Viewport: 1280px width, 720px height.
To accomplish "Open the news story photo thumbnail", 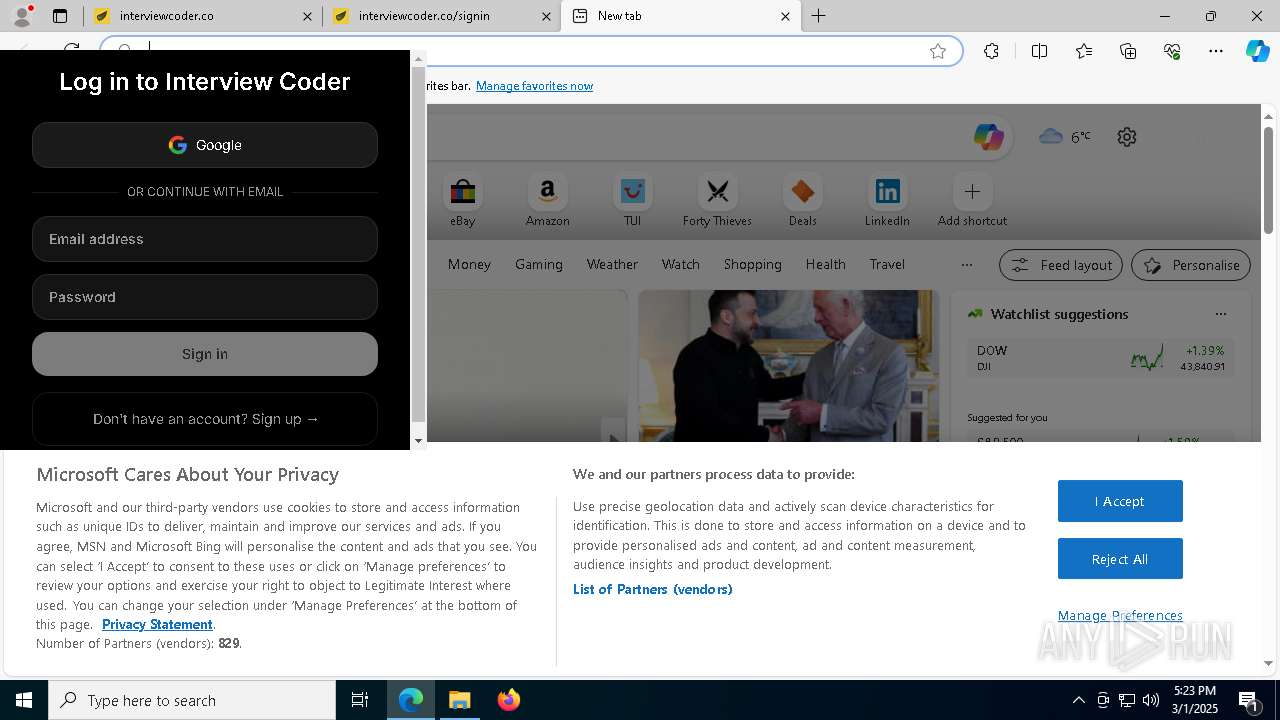I will [x=789, y=365].
